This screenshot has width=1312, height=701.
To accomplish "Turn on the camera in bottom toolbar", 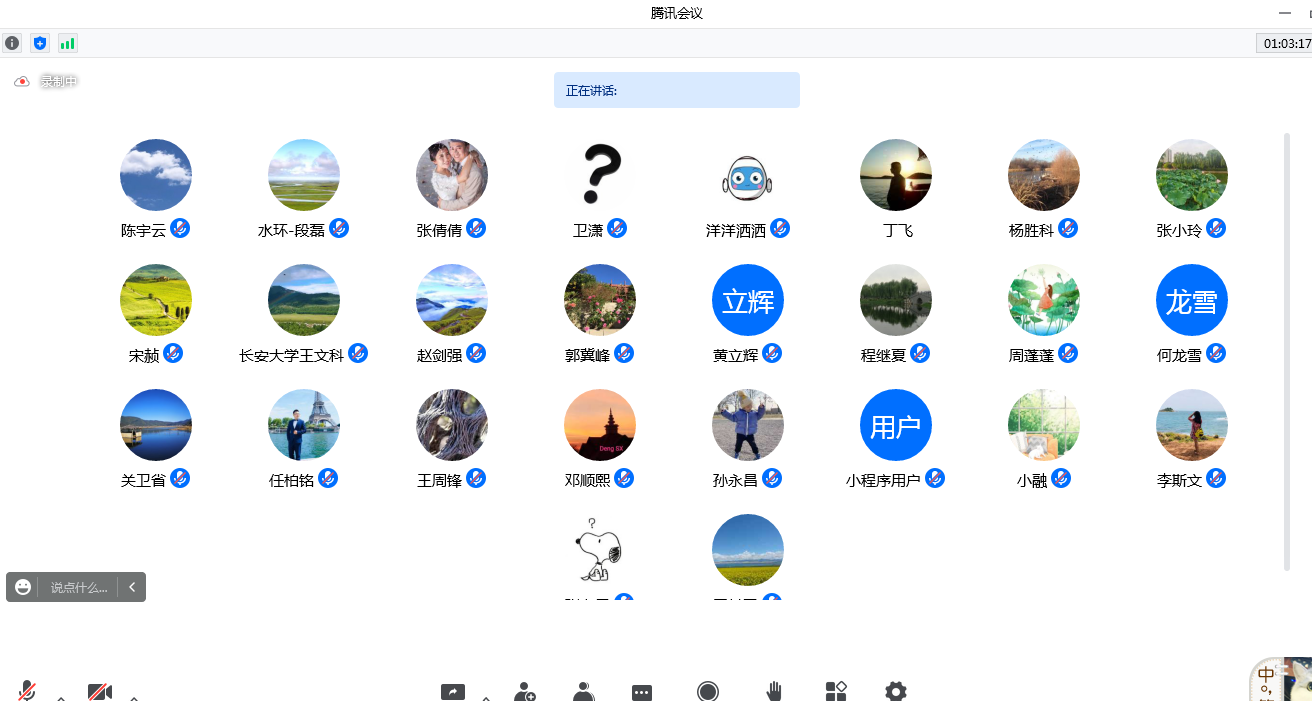I will tap(99, 691).
